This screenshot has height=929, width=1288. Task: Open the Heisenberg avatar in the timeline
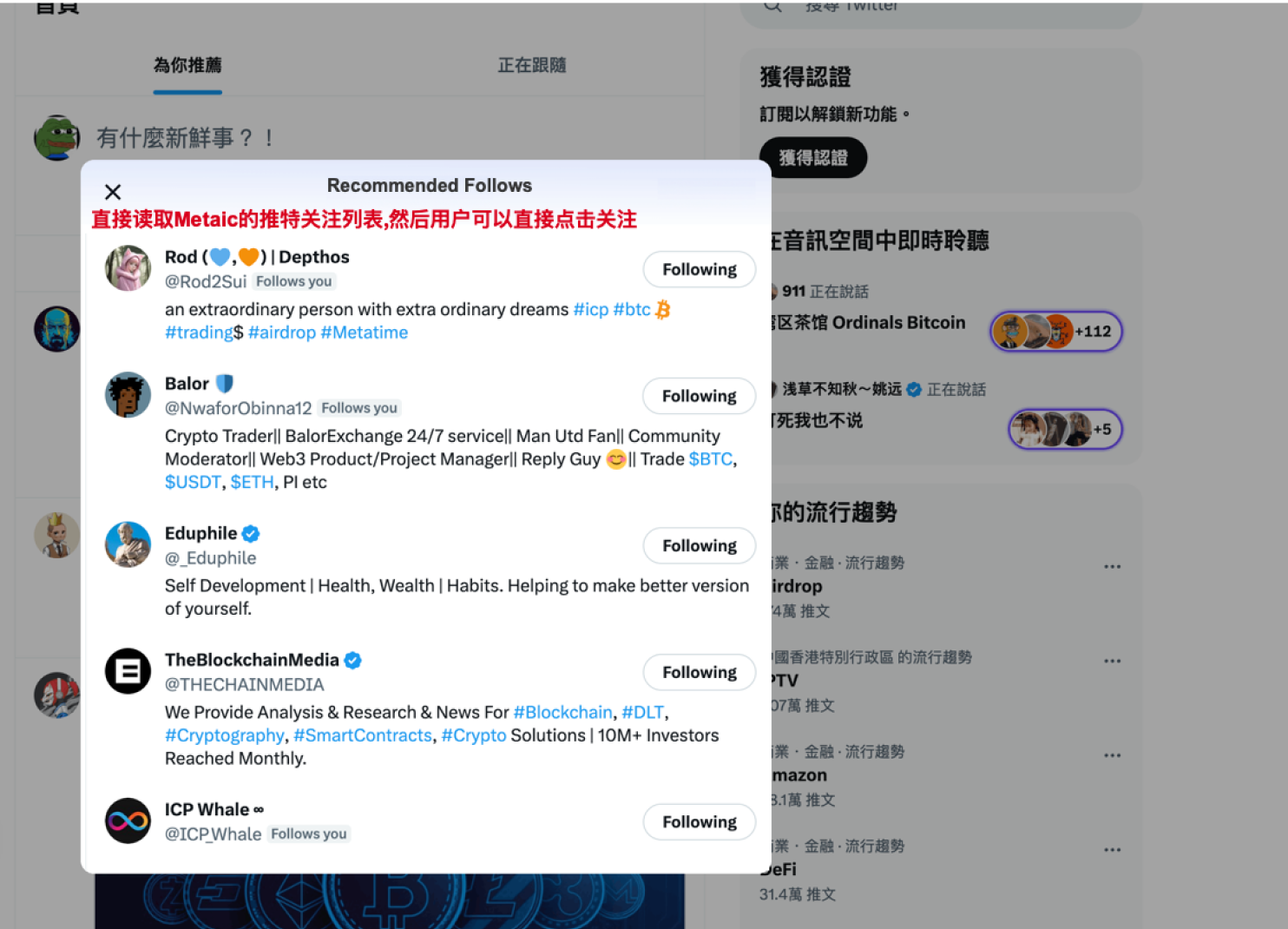click(56, 329)
